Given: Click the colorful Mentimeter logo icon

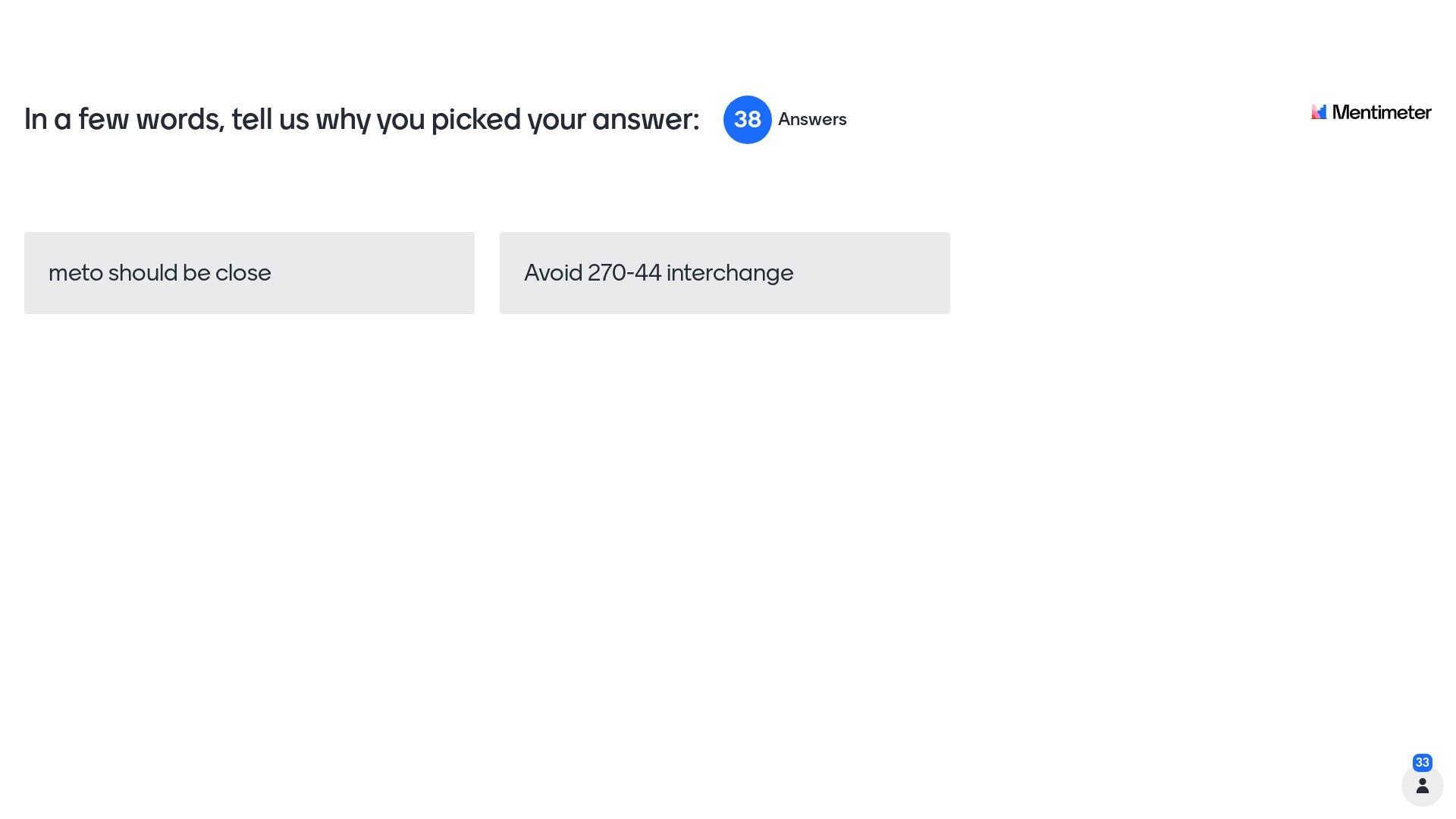Looking at the screenshot, I should coord(1319,112).
